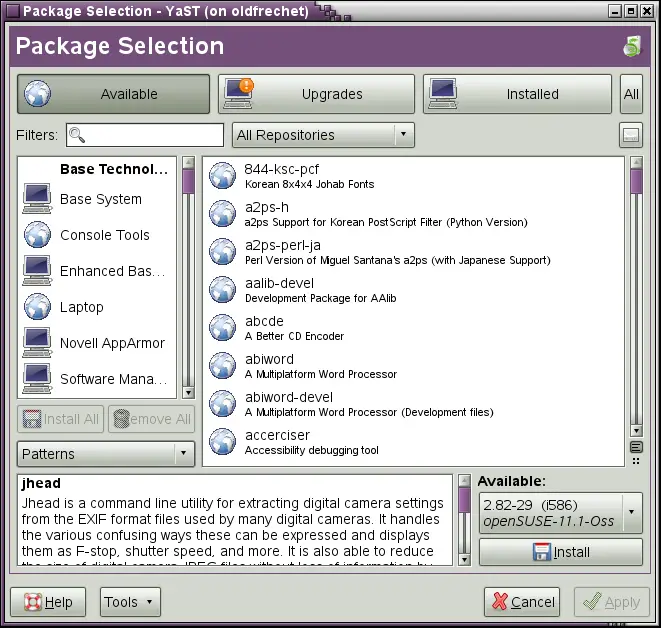Toggle the Installed packages filter button
The height and width of the screenshot is (628, 661).
(x=517, y=94)
